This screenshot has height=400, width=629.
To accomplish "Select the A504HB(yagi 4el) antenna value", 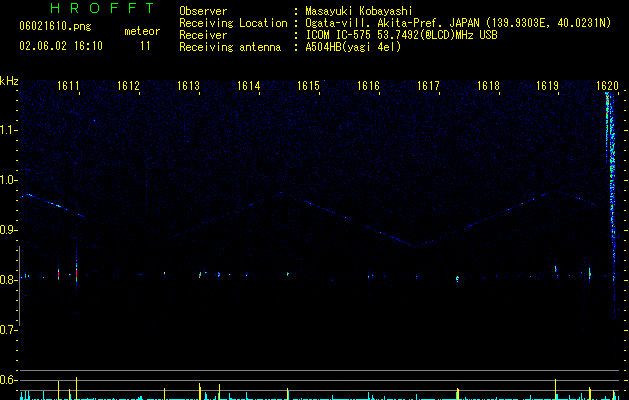I will pos(353,47).
